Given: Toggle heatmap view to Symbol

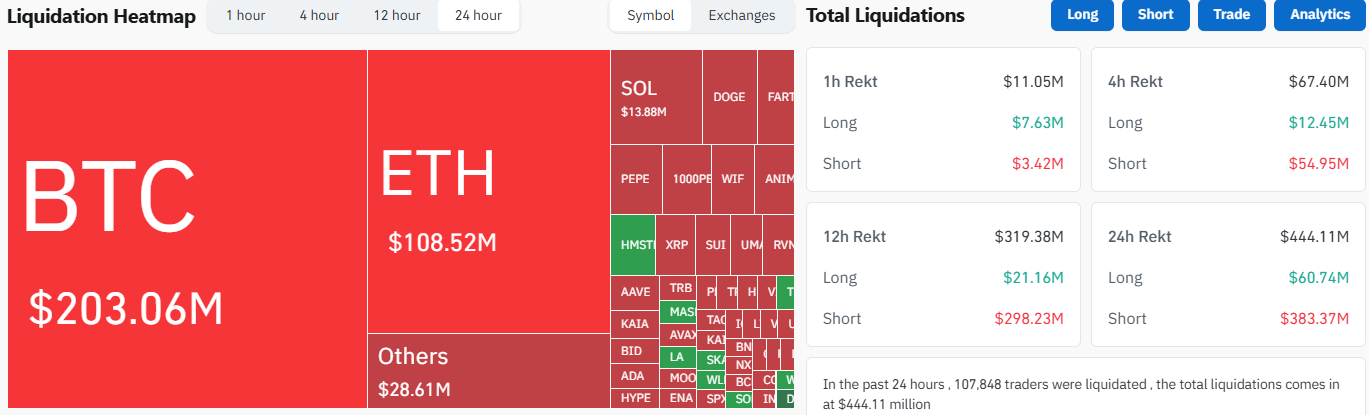Looking at the screenshot, I should (x=651, y=15).
